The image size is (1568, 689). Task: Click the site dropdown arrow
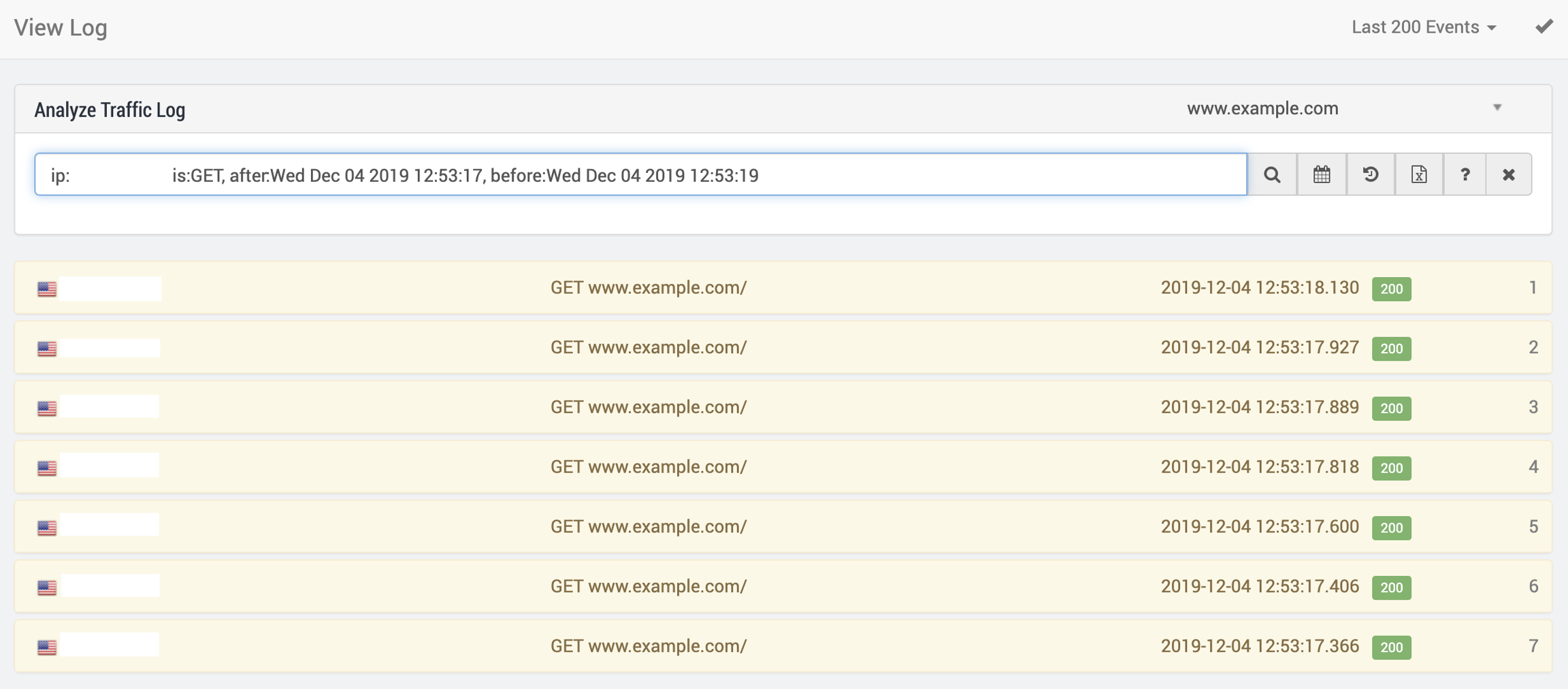[1497, 108]
